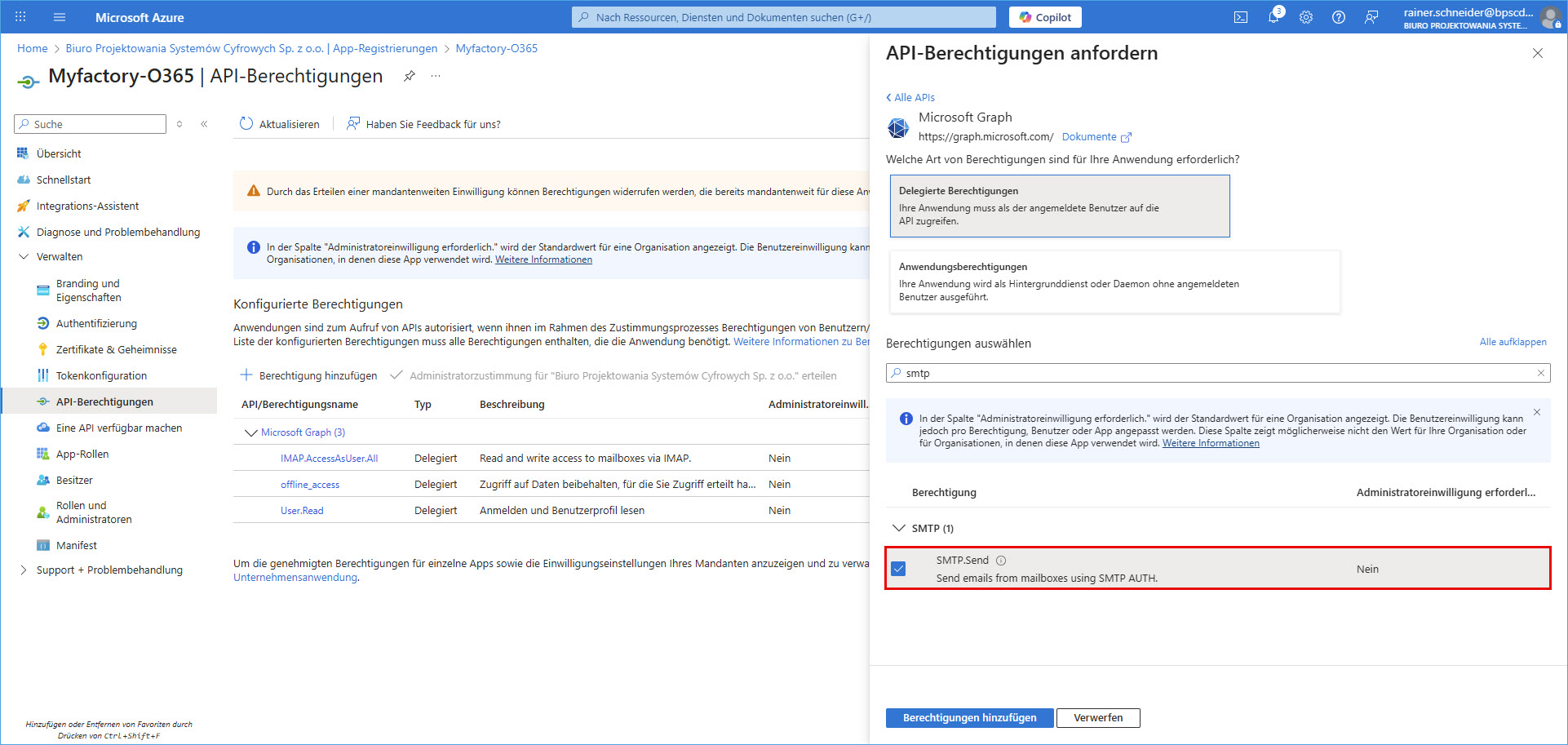Uncheck the SMTP.Send permission checkbox
The height and width of the screenshot is (745, 1568).
tap(898, 569)
